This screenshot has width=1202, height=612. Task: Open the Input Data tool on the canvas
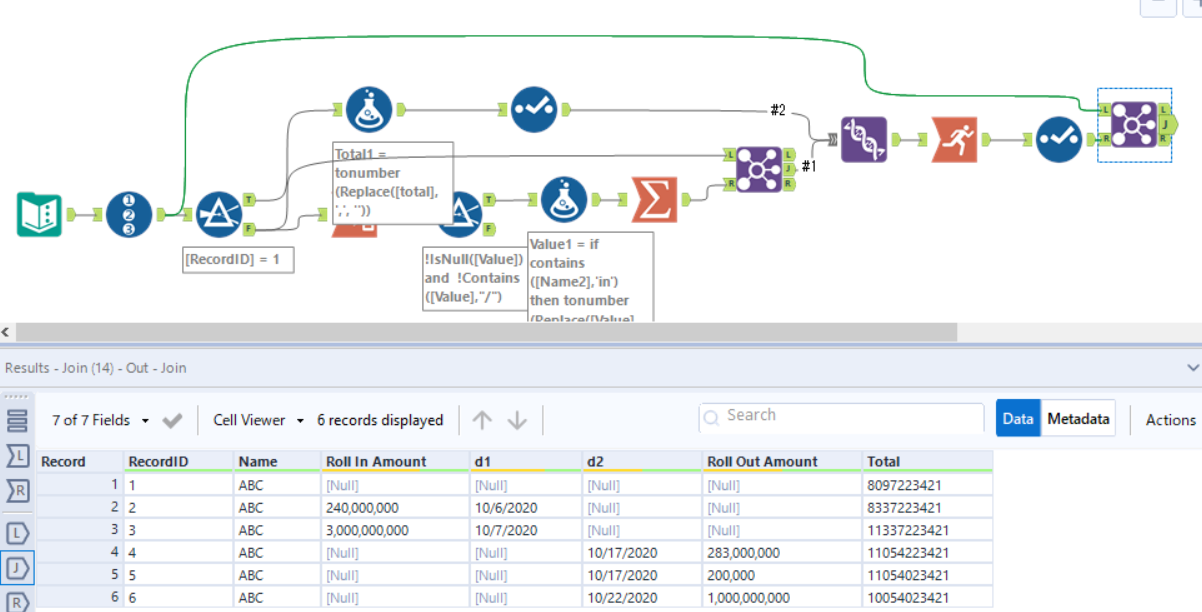40,212
